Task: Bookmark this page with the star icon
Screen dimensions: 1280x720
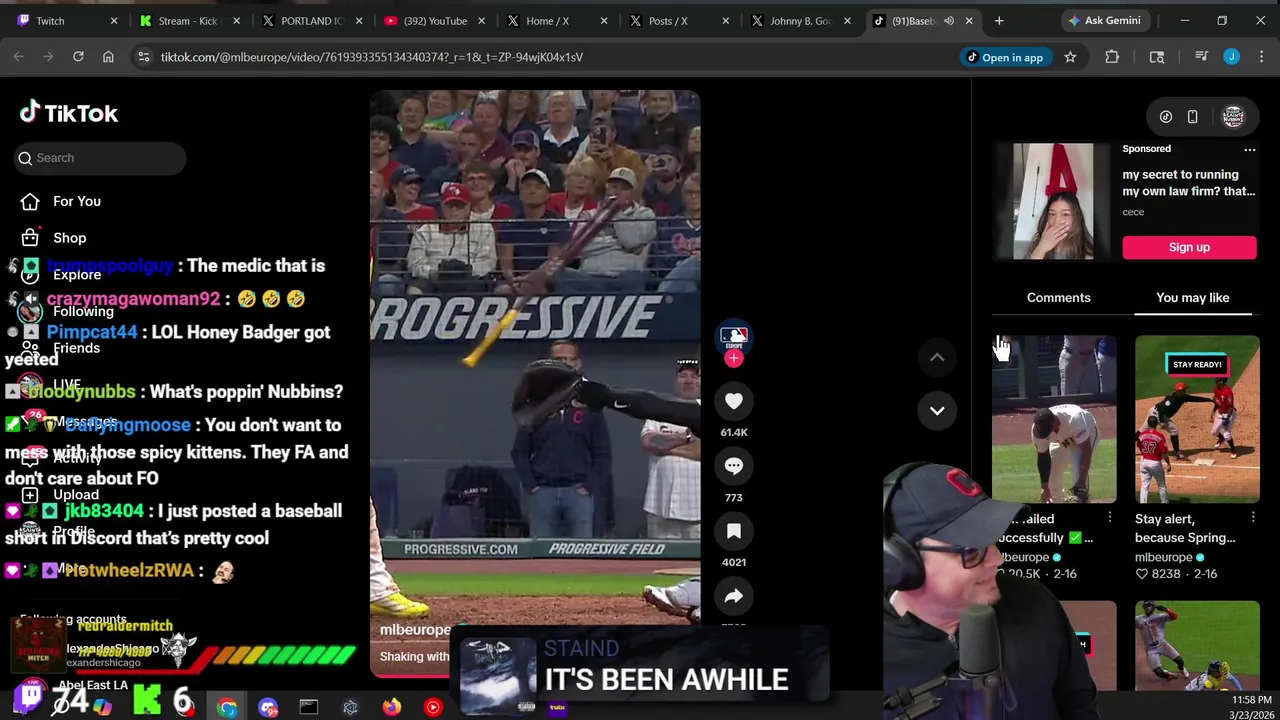Action: 1070,57
